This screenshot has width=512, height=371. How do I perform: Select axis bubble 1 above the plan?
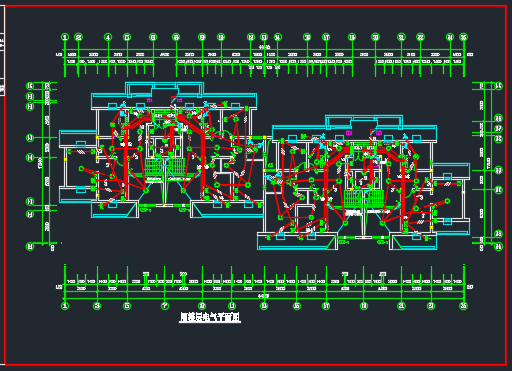click(x=65, y=37)
